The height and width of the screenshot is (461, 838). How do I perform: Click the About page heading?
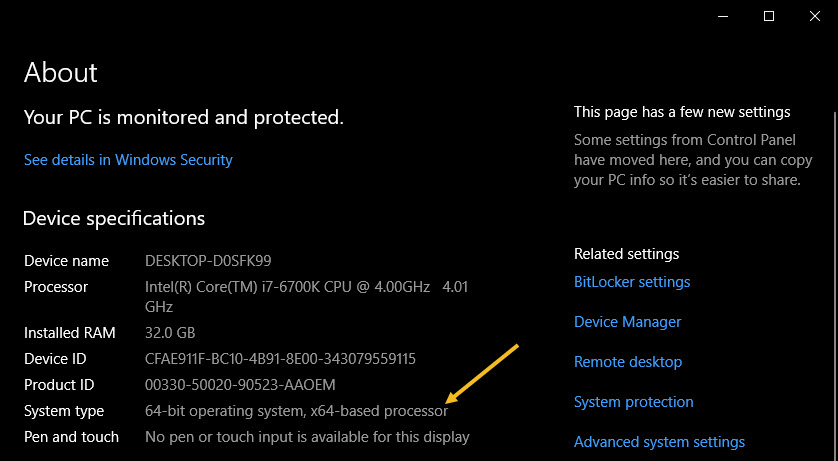(61, 73)
